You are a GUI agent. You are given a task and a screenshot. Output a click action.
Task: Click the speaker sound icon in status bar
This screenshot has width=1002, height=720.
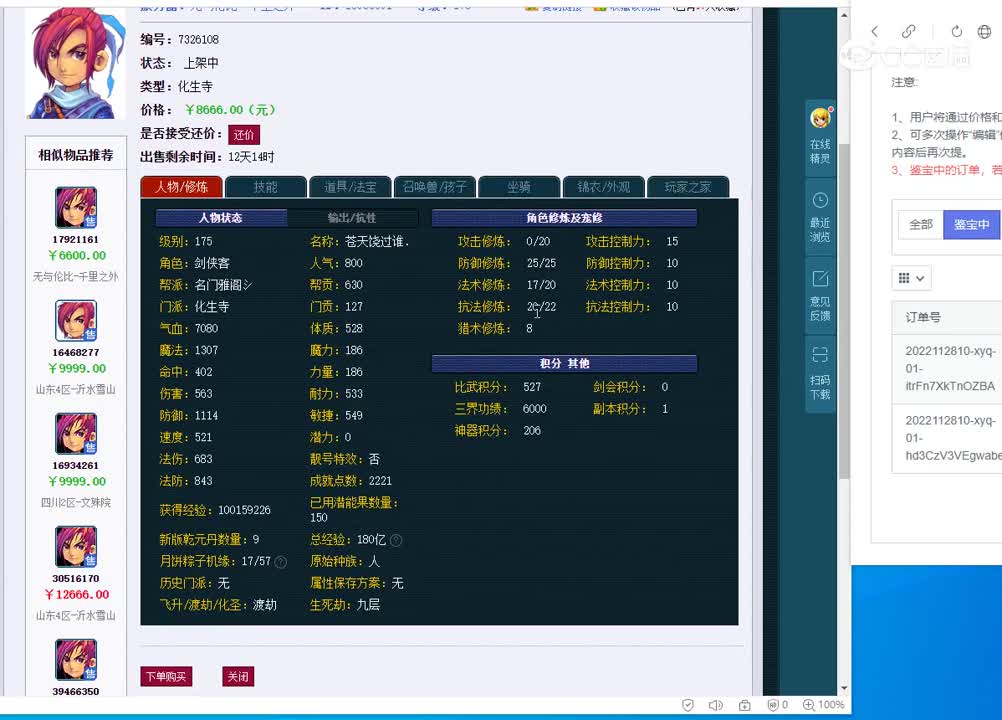click(716, 705)
